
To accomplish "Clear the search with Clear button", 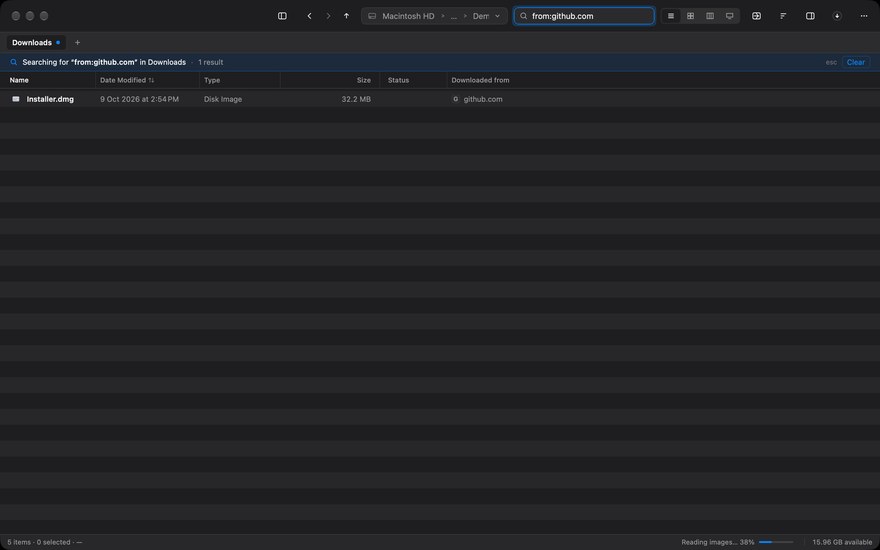I will [x=855, y=62].
